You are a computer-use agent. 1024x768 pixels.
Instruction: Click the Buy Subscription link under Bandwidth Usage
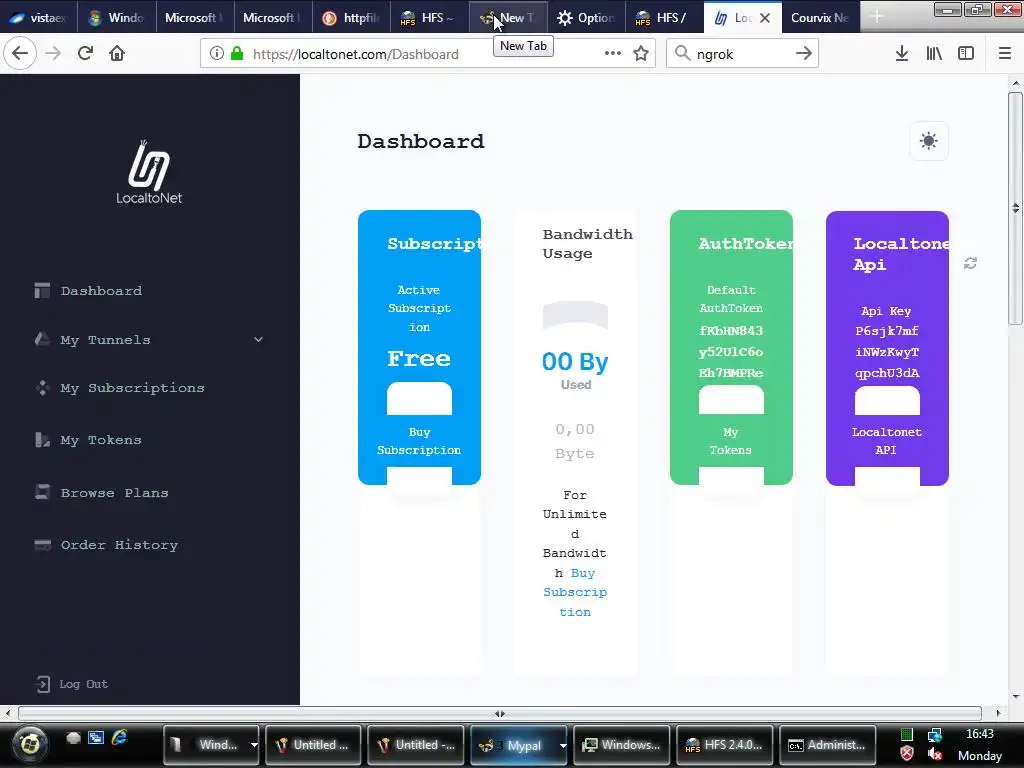575,592
